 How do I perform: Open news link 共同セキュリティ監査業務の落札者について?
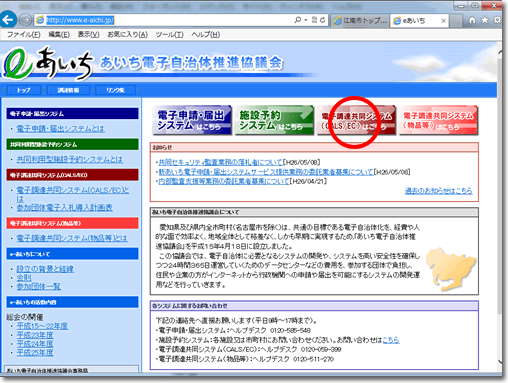click(x=220, y=162)
